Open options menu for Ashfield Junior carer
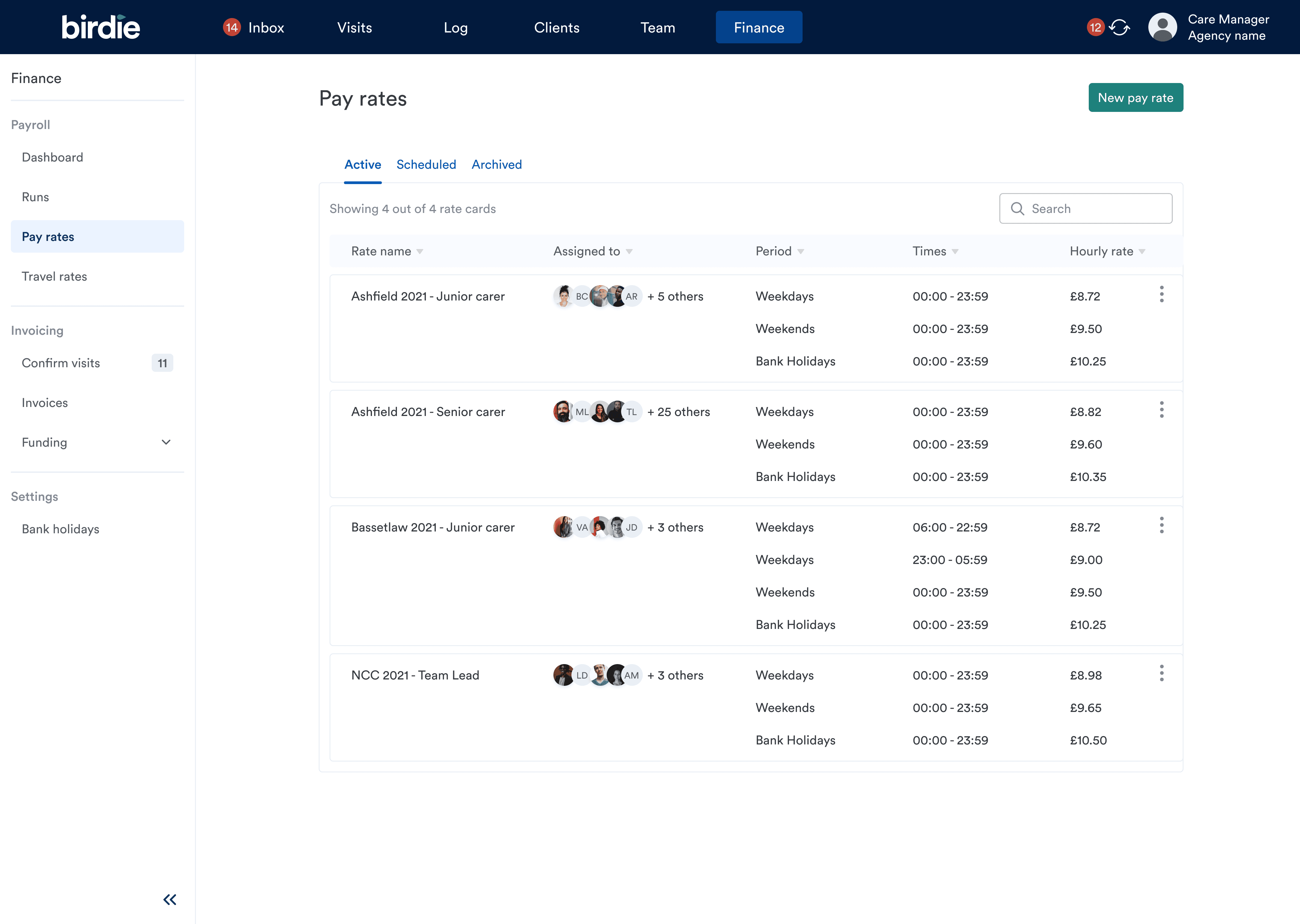The width and height of the screenshot is (1300, 924). click(x=1161, y=294)
